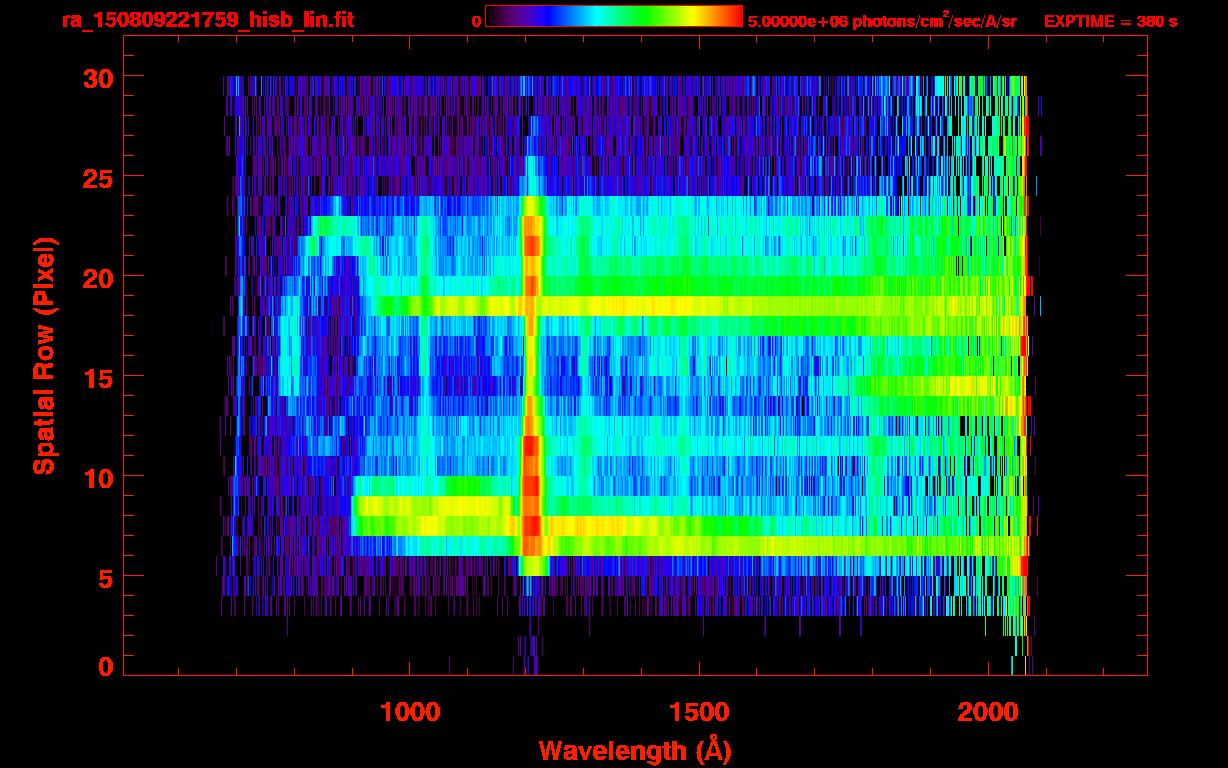
Task: Click the x-axis tick label 1000
Action: point(410,712)
